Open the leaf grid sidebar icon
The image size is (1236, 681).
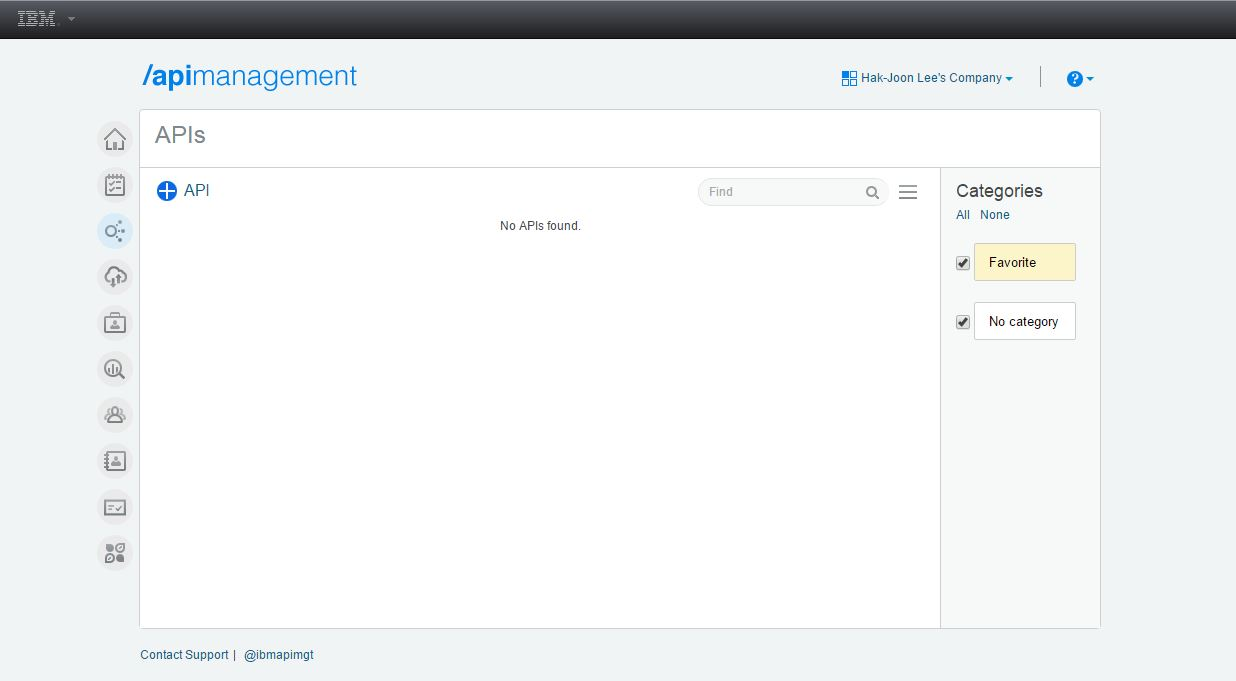[x=115, y=553]
